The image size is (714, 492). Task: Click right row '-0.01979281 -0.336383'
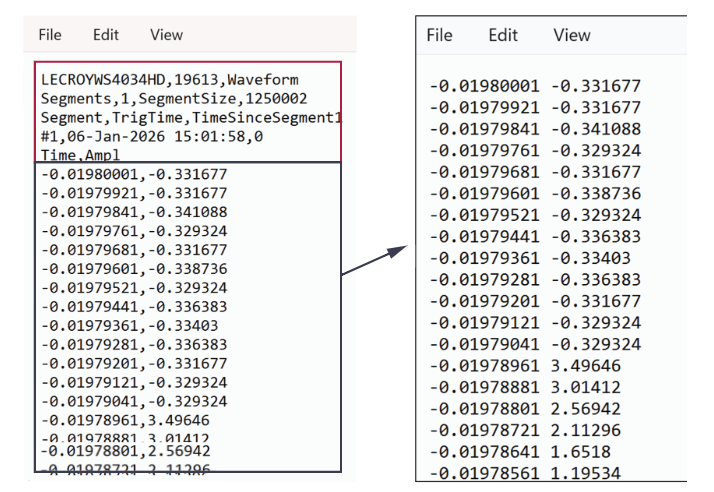pos(535,280)
